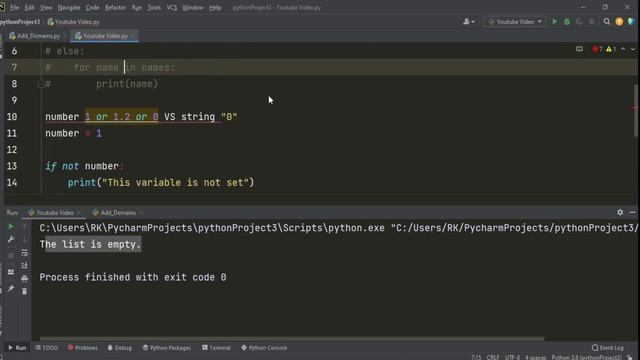Open the View menu
The image size is (640, 360).
[46, 7]
